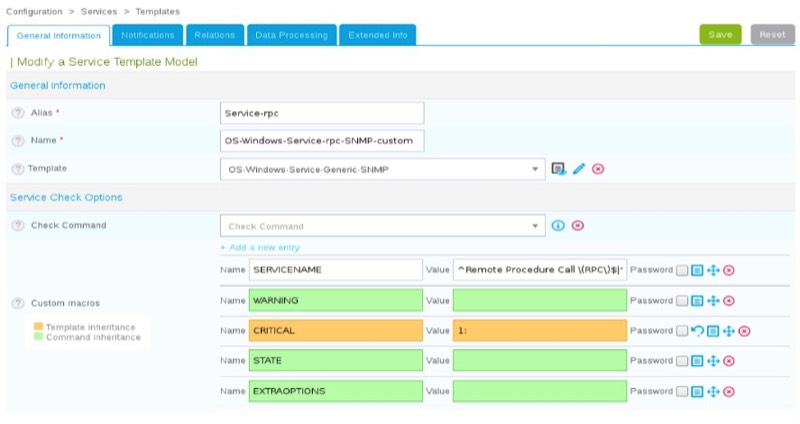Enable Password checkbox for SERVICENAME macro

coord(682,270)
